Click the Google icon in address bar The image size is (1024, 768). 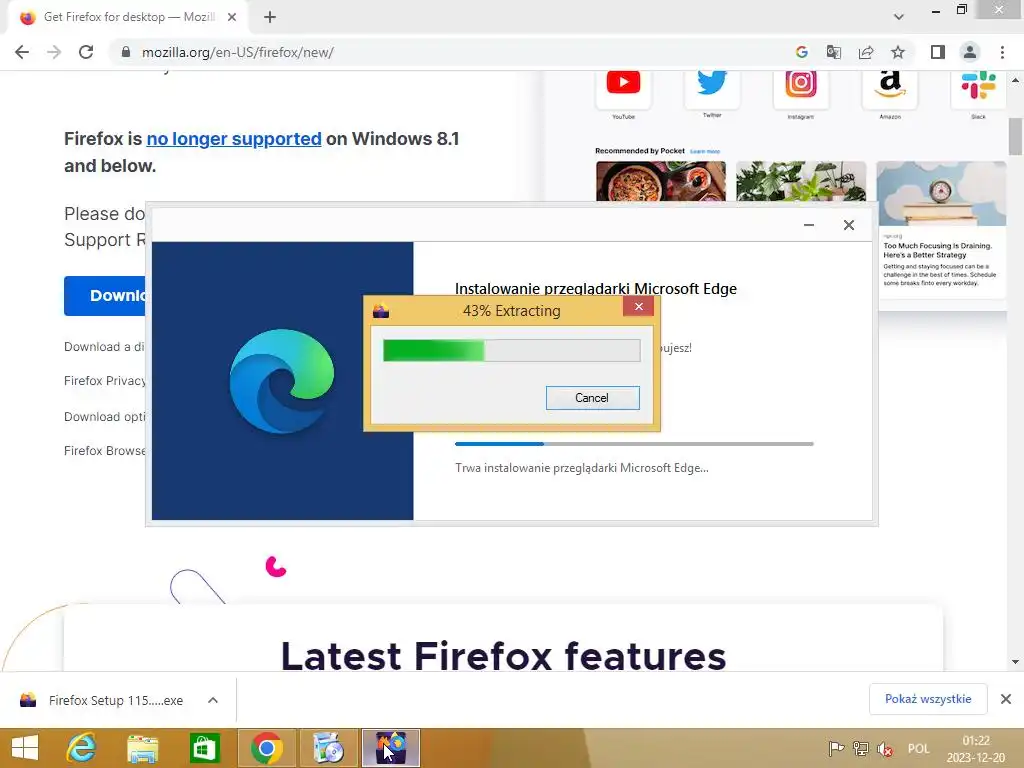point(802,52)
